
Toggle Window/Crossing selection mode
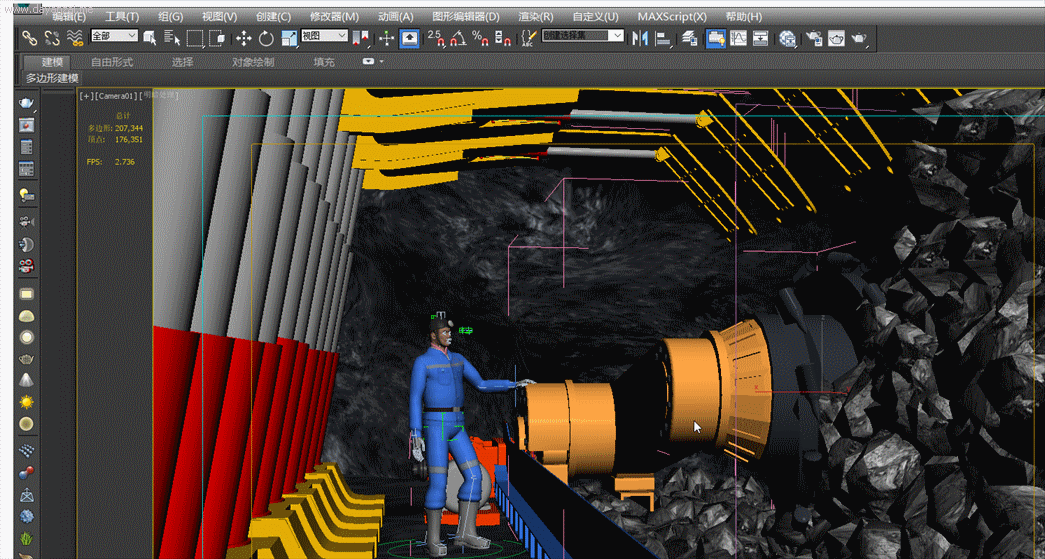pos(217,38)
